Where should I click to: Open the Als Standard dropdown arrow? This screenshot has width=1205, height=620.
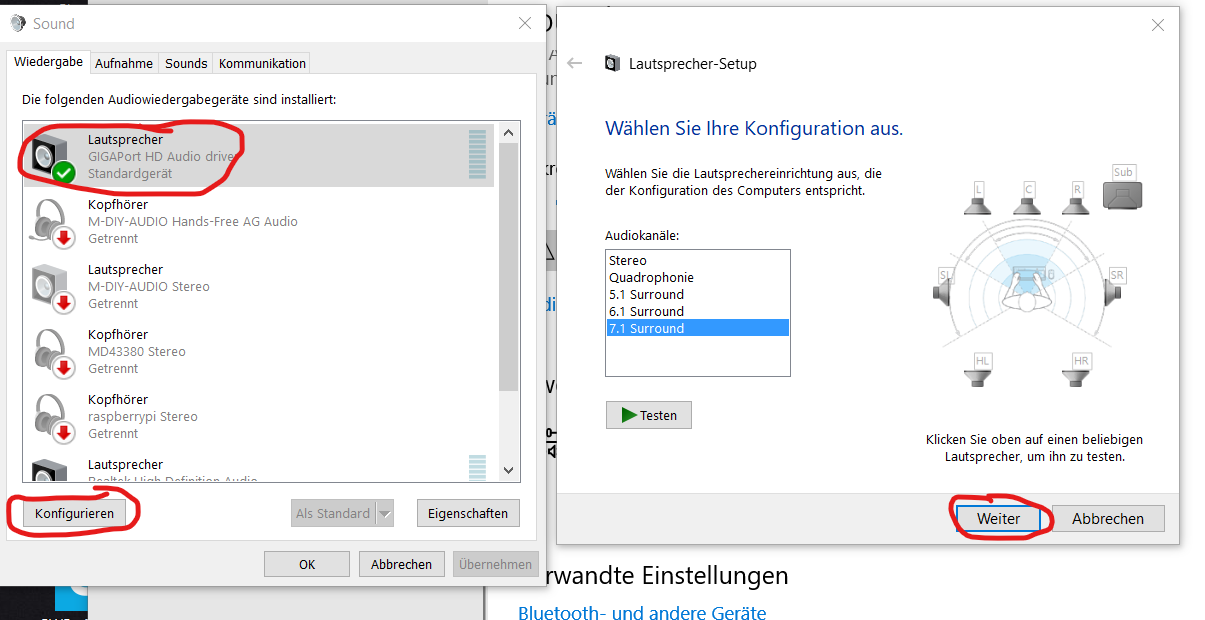(385, 514)
